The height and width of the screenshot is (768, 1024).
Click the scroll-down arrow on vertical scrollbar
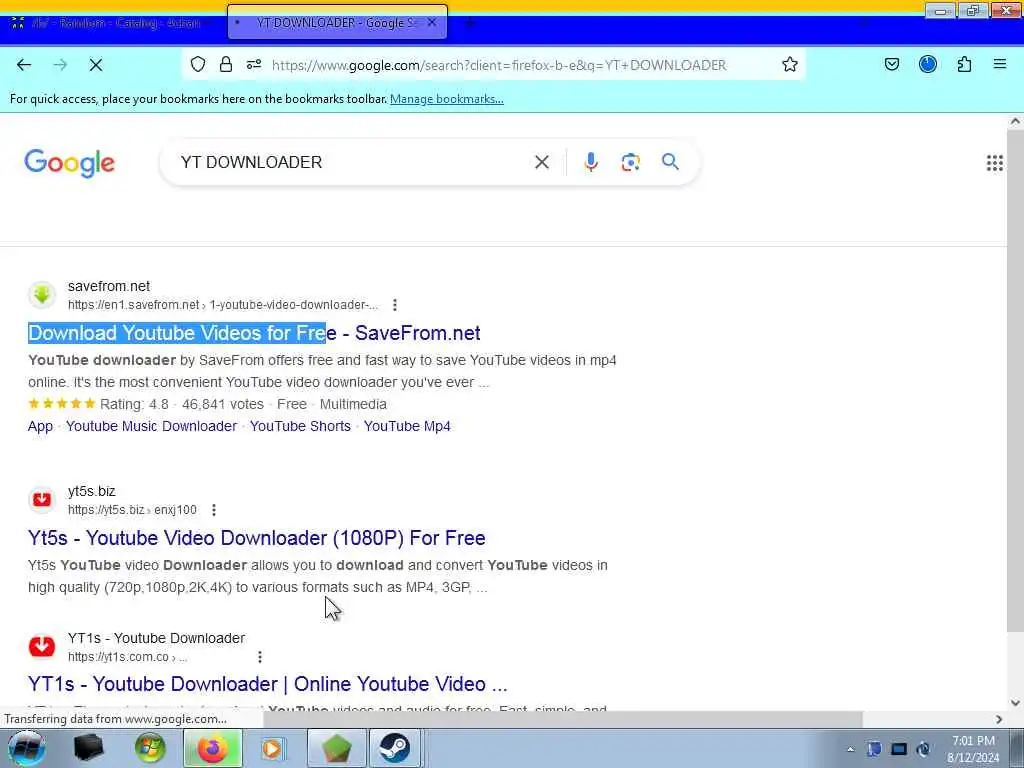coord(1015,703)
